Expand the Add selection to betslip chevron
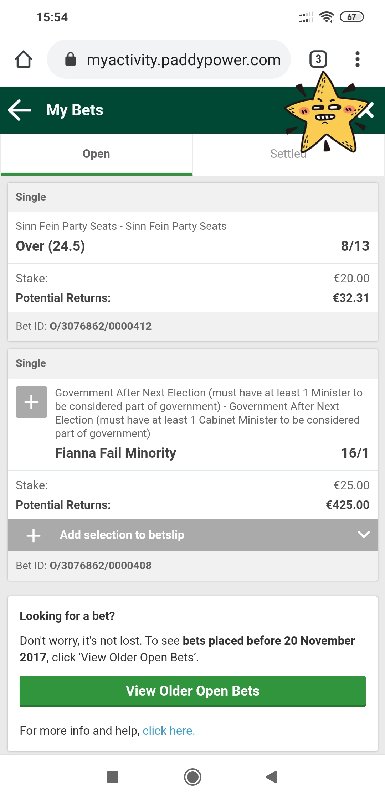Screen dimensions: 385x800 click(364, 535)
